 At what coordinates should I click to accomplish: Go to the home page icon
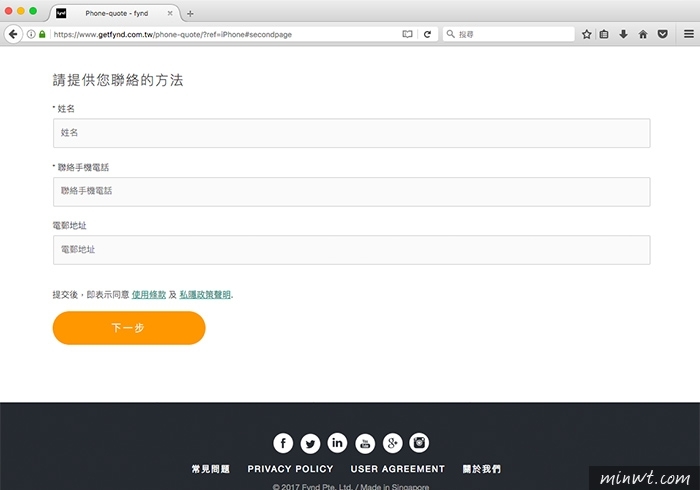point(643,34)
